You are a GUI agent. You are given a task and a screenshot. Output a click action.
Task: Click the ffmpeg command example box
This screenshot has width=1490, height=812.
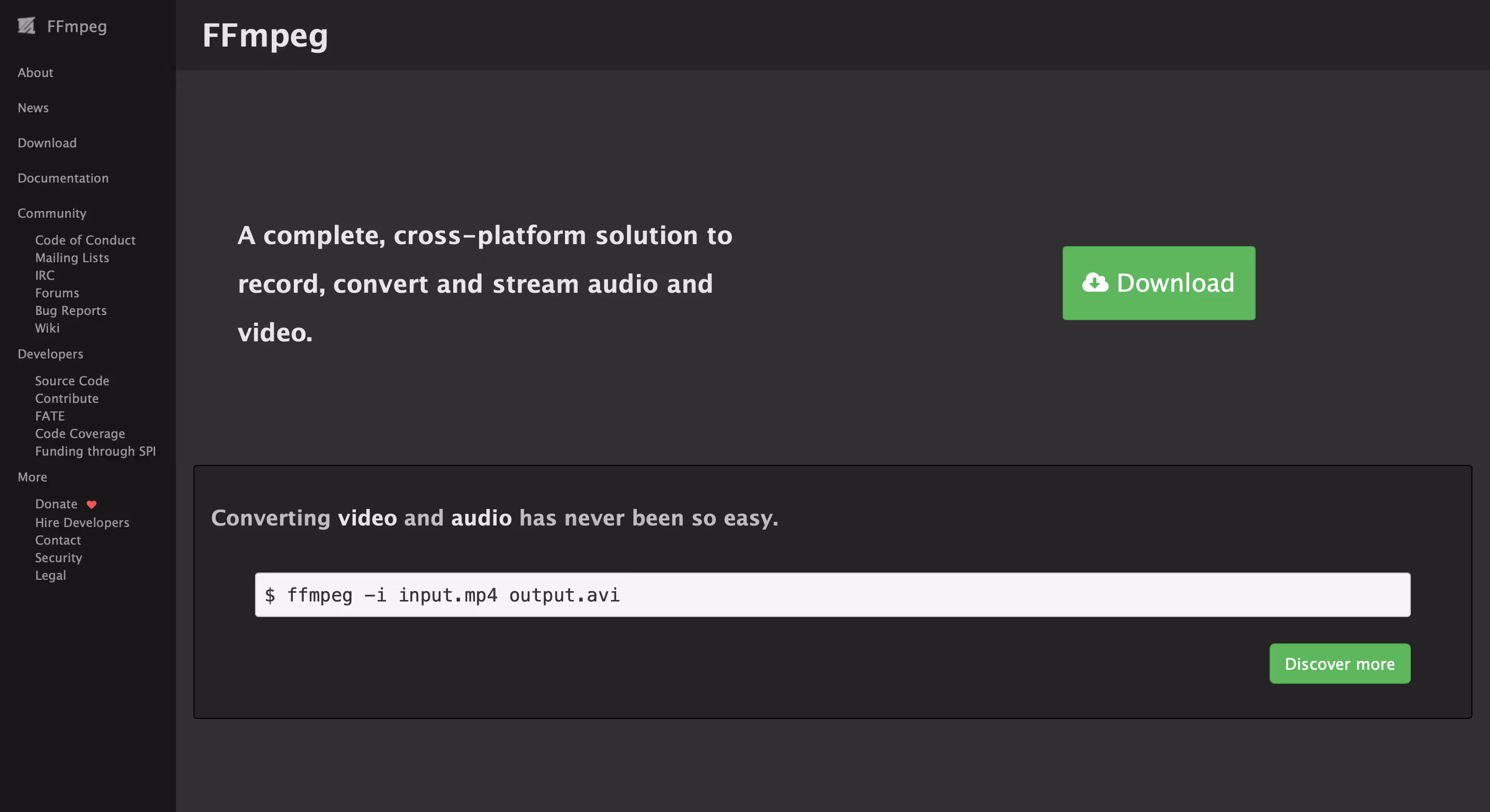click(832, 595)
